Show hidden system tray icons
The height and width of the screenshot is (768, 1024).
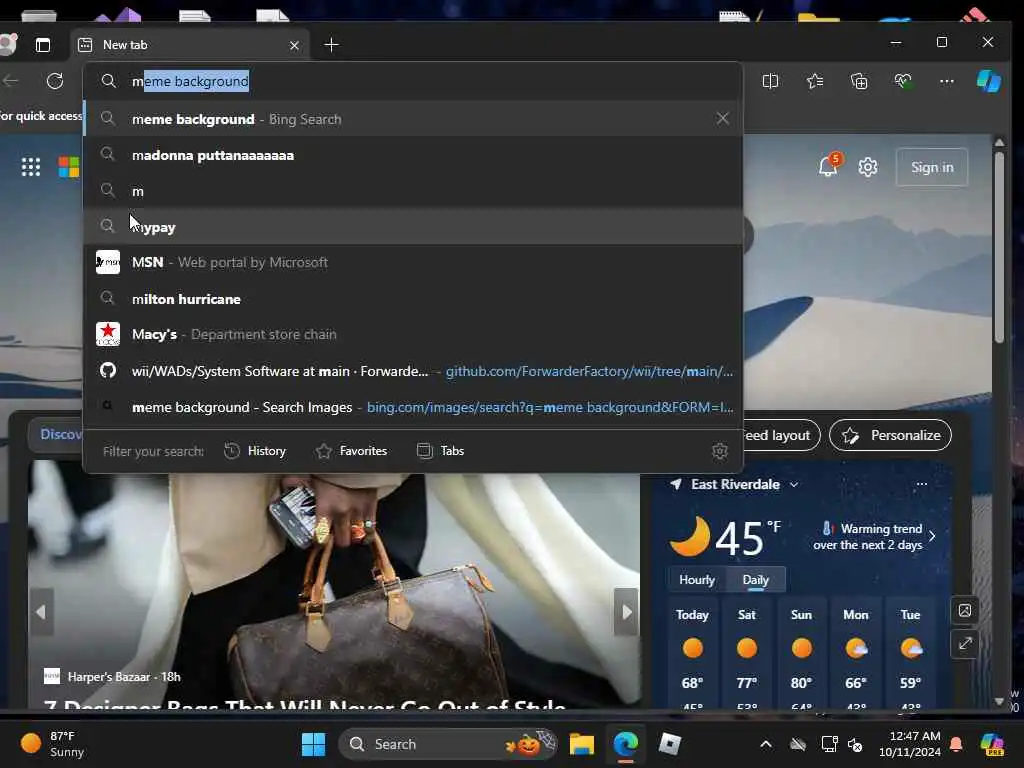[x=766, y=744]
